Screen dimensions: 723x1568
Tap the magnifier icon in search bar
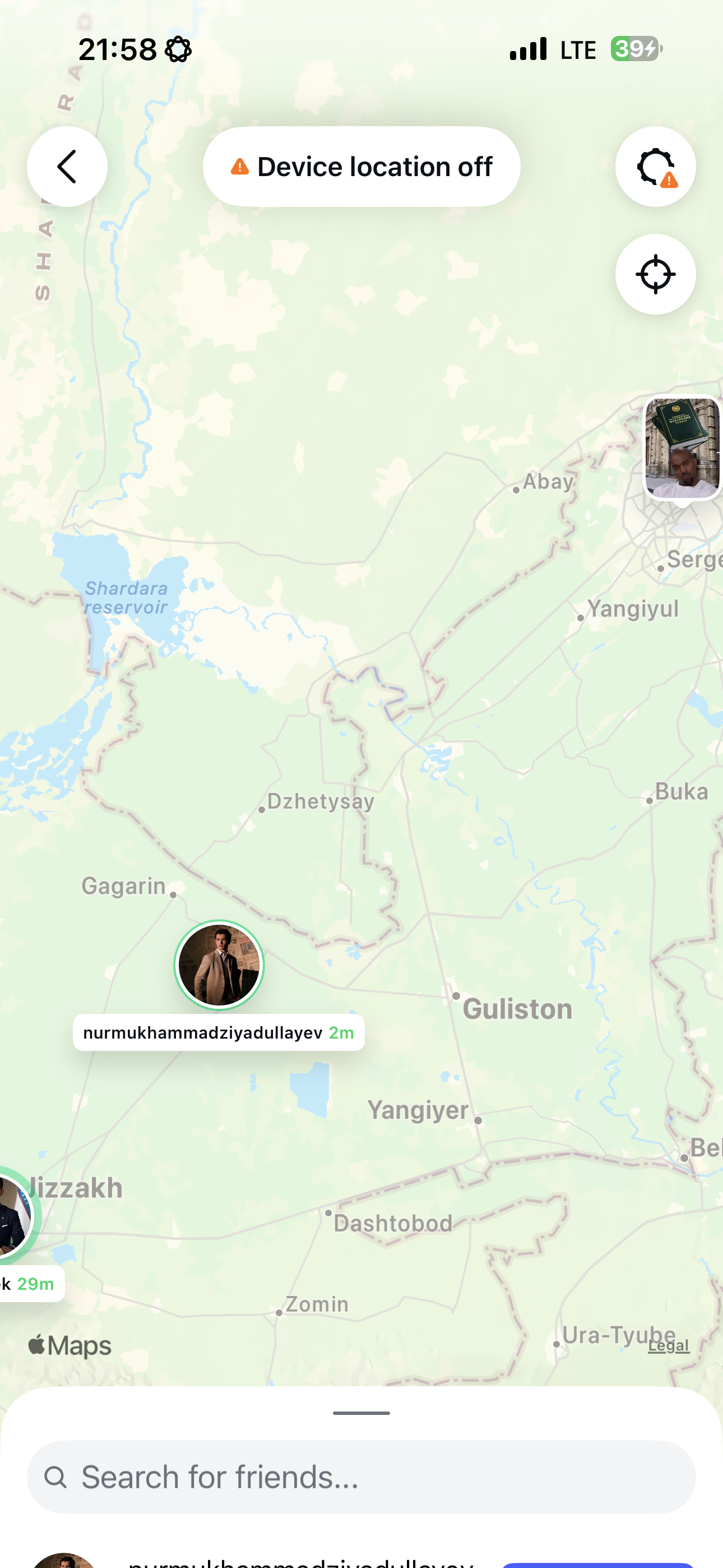point(55,1477)
